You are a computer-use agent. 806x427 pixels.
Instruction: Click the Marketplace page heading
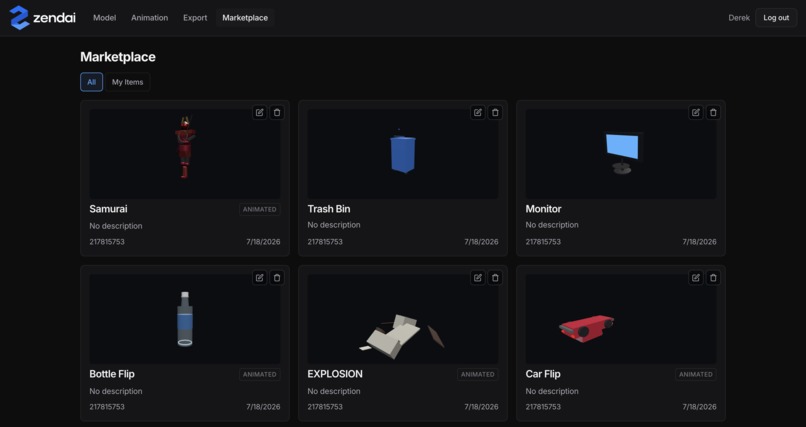click(118, 57)
